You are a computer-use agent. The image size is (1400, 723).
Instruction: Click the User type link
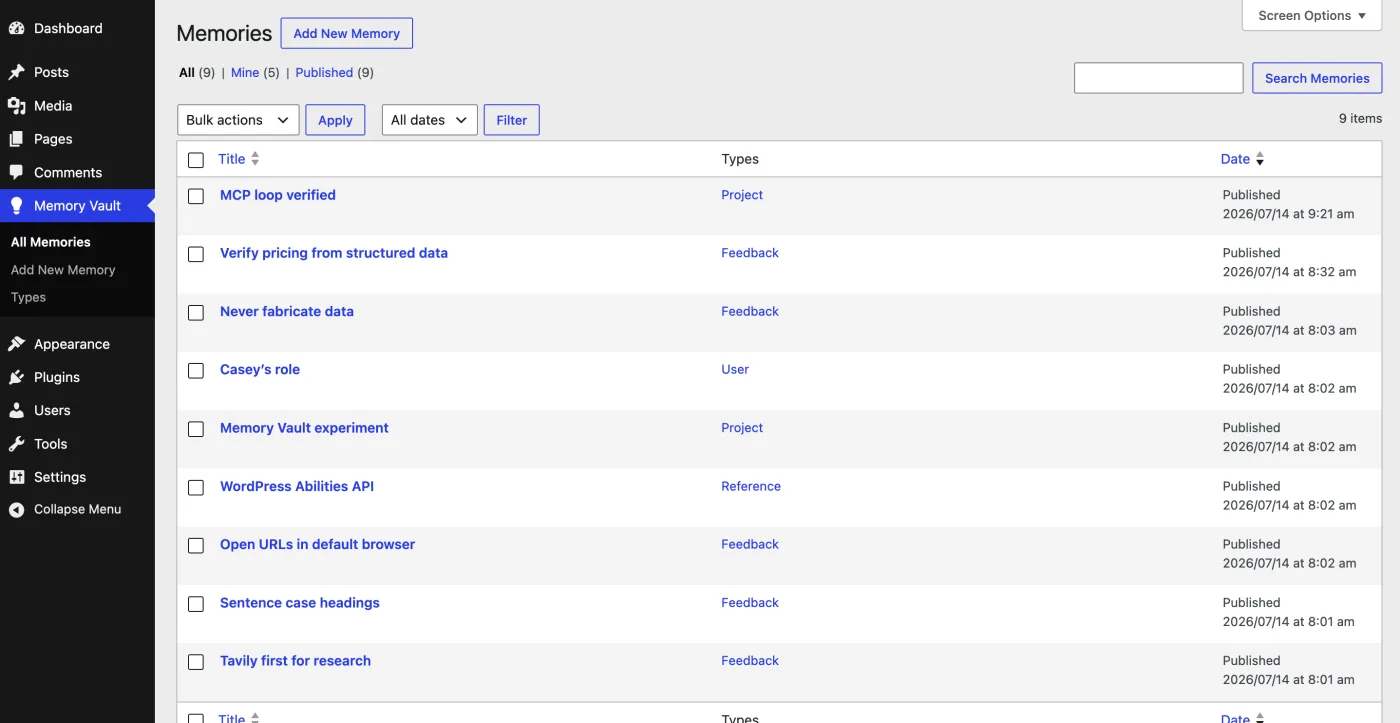click(x=735, y=369)
